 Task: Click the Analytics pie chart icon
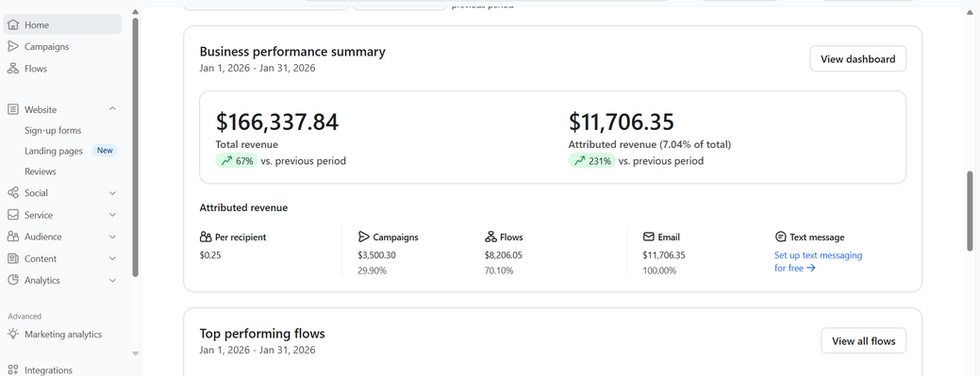pos(13,280)
